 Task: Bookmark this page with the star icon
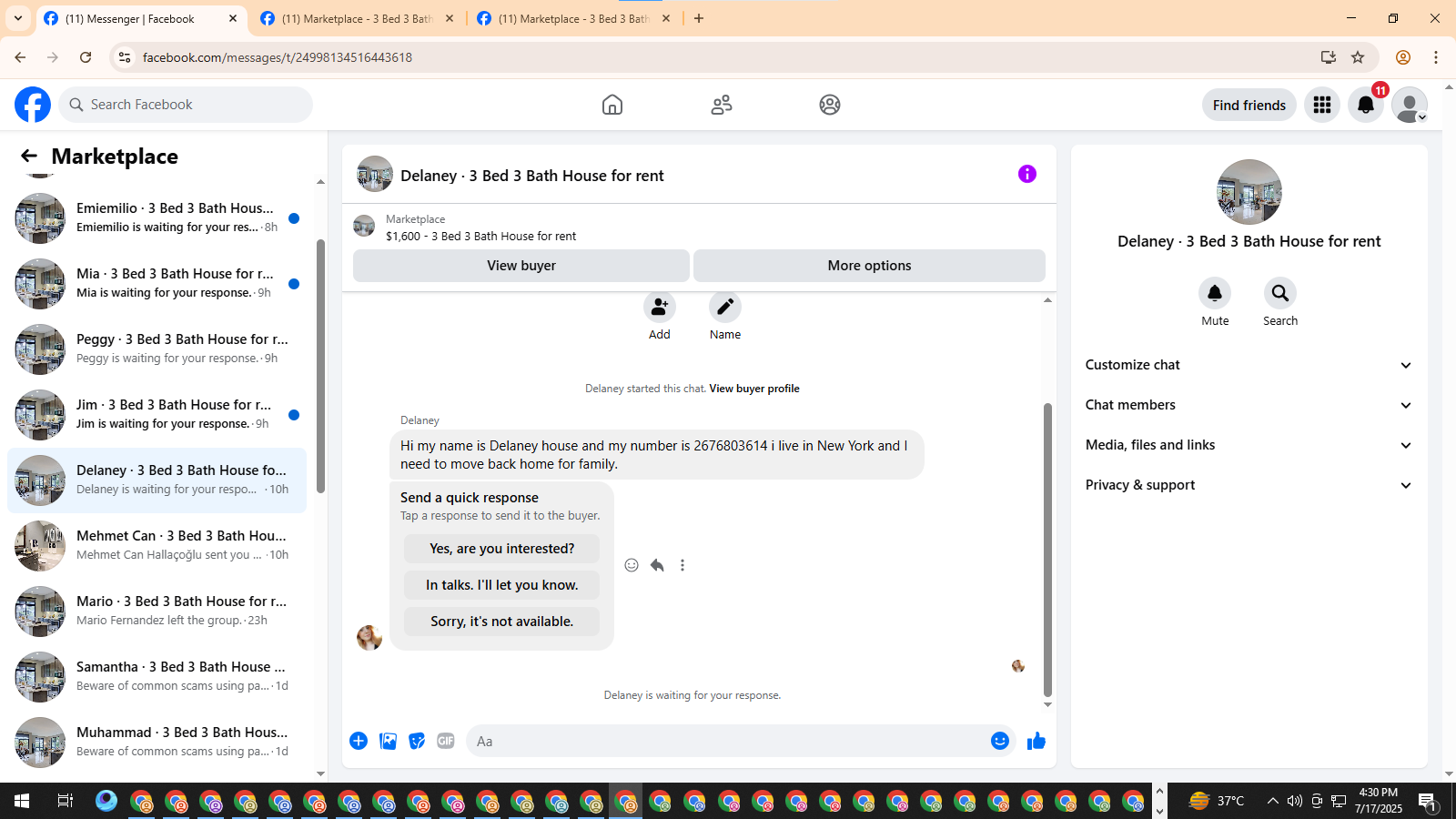pyautogui.click(x=1358, y=57)
